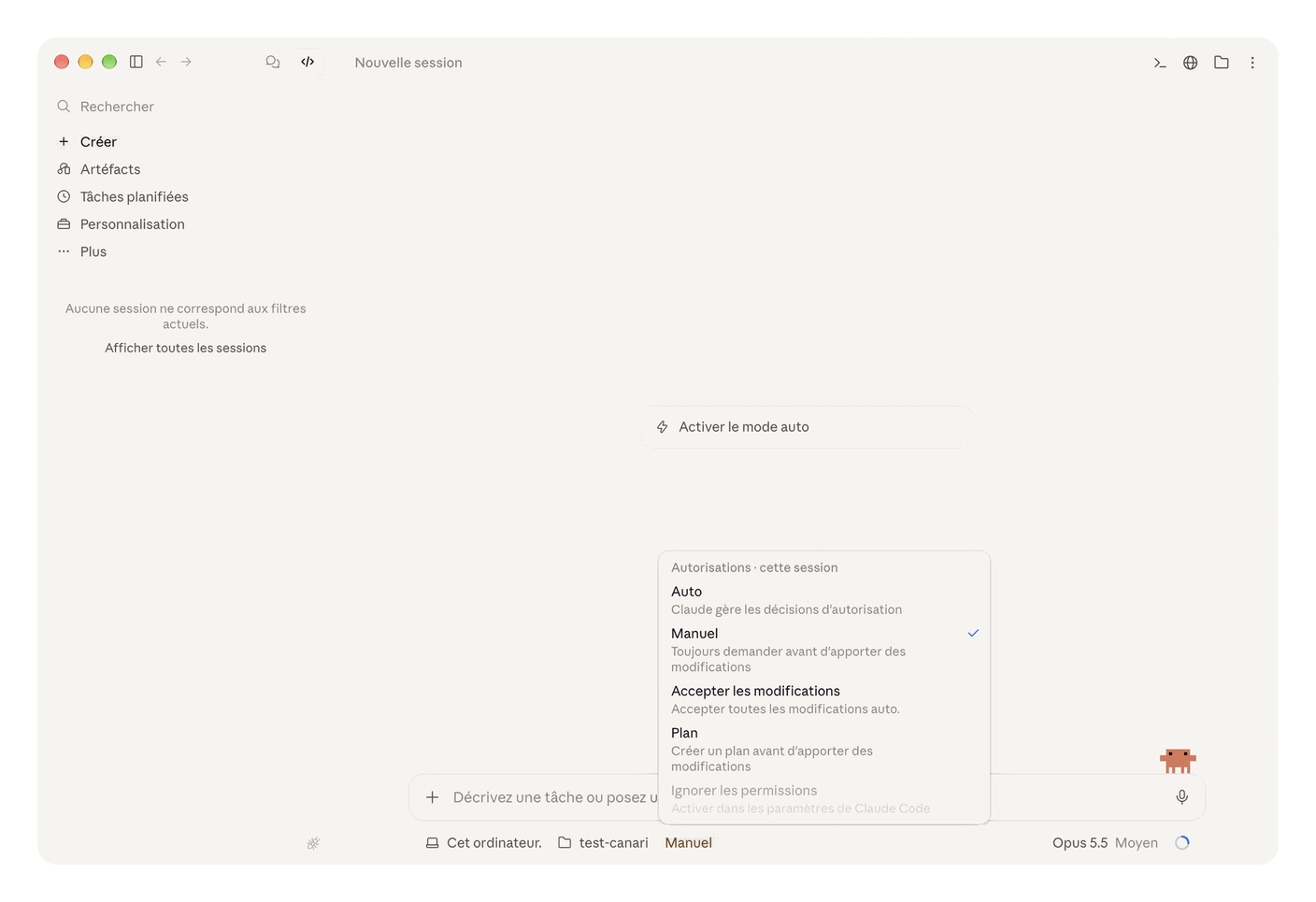
Task: Select the Auto permission option
Action: 824,600
